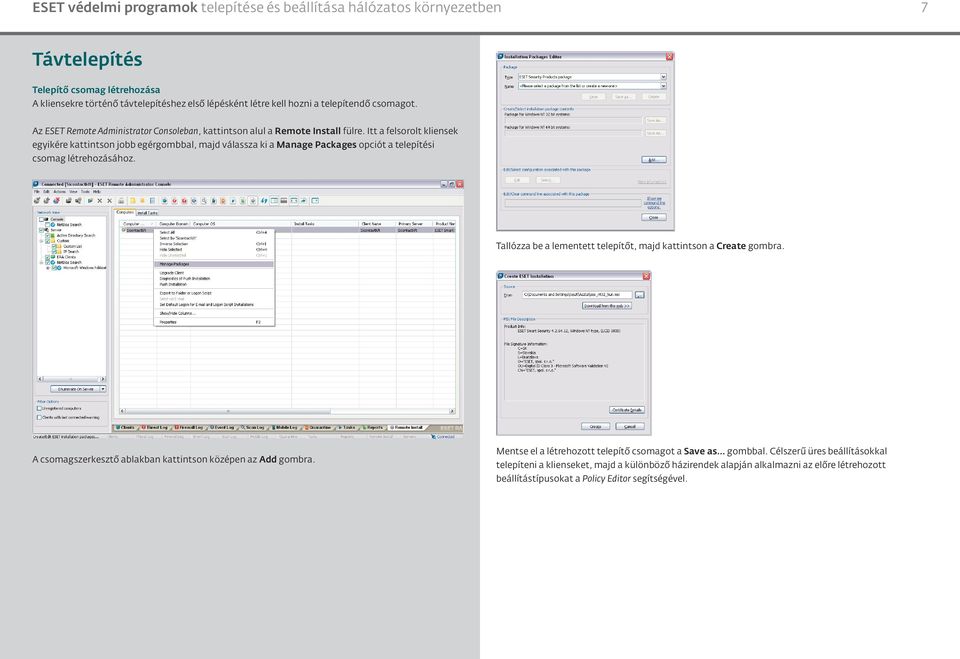Viewport: 960px width, 659px height.
Task: Close the Create ESET Installation dialog
Action: coord(646,276)
